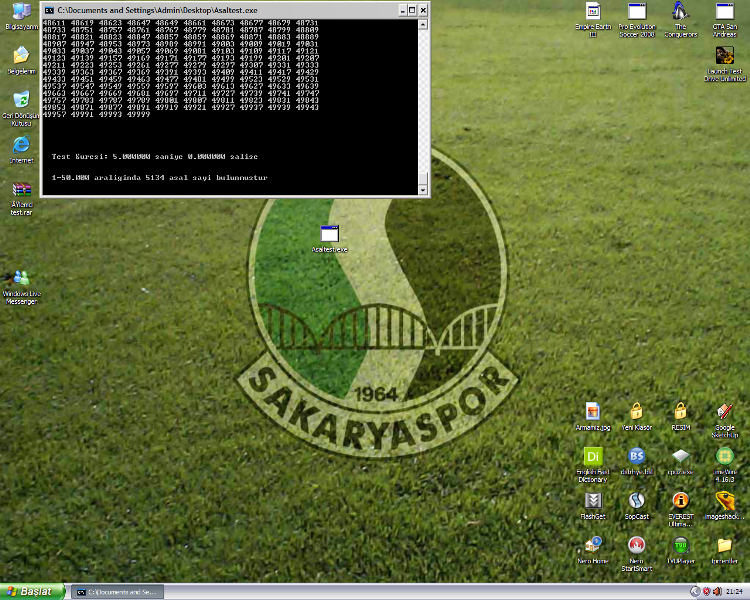Screen dimensions: 750x600
Task: Launch FlashGet download manager icon
Action: [593, 506]
